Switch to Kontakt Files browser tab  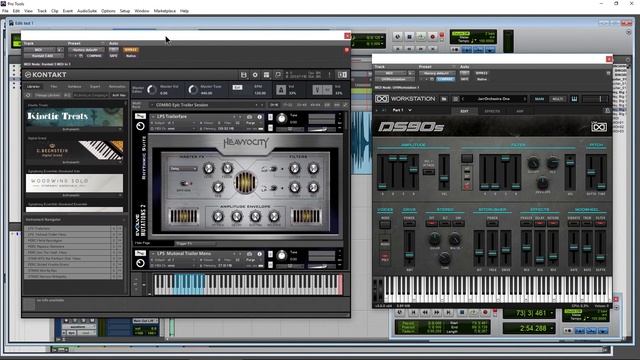(53, 87)
